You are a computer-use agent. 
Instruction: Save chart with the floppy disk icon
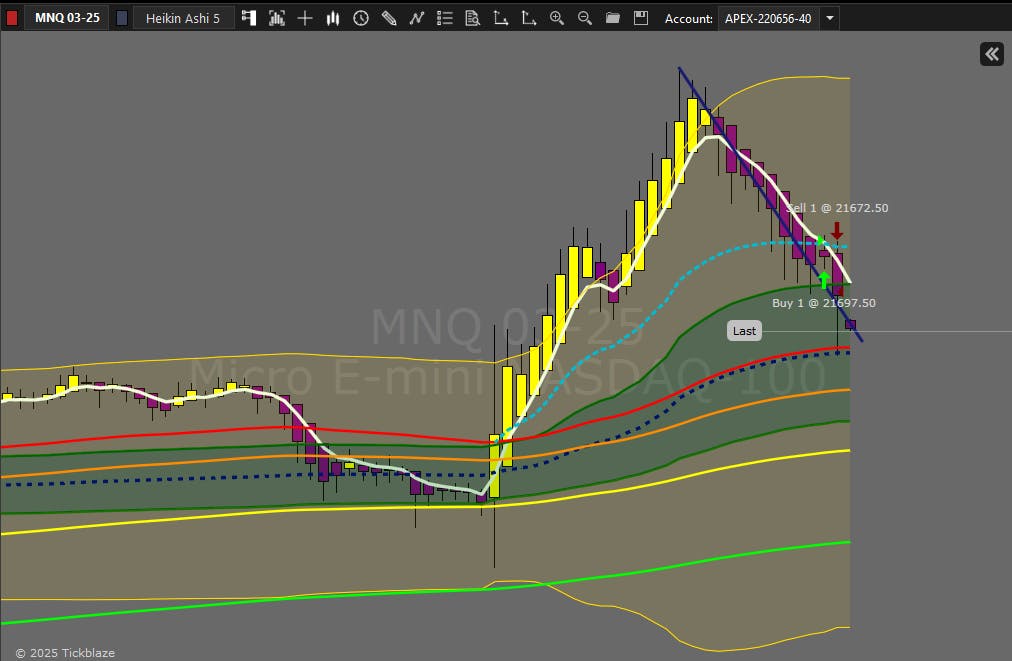(x=640, y=18)
